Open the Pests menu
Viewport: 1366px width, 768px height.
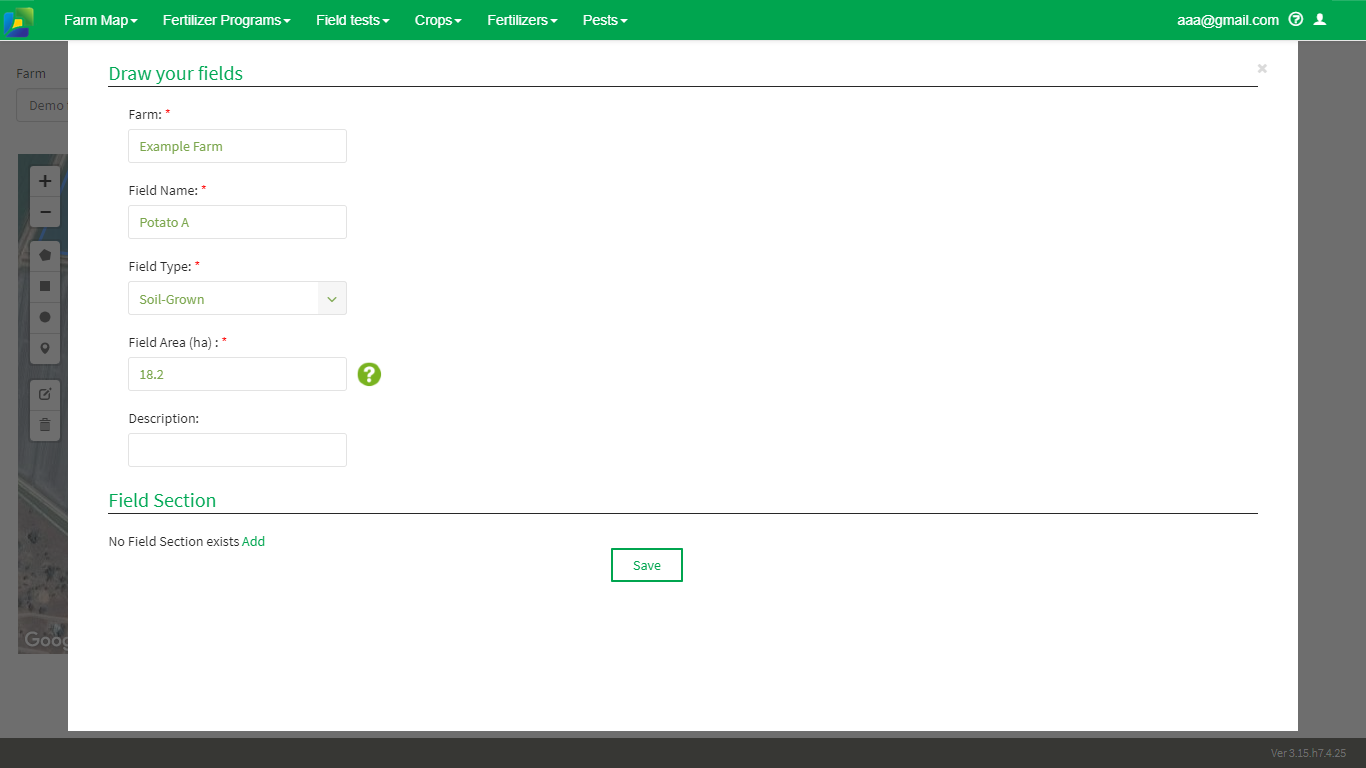pos(605,20)
